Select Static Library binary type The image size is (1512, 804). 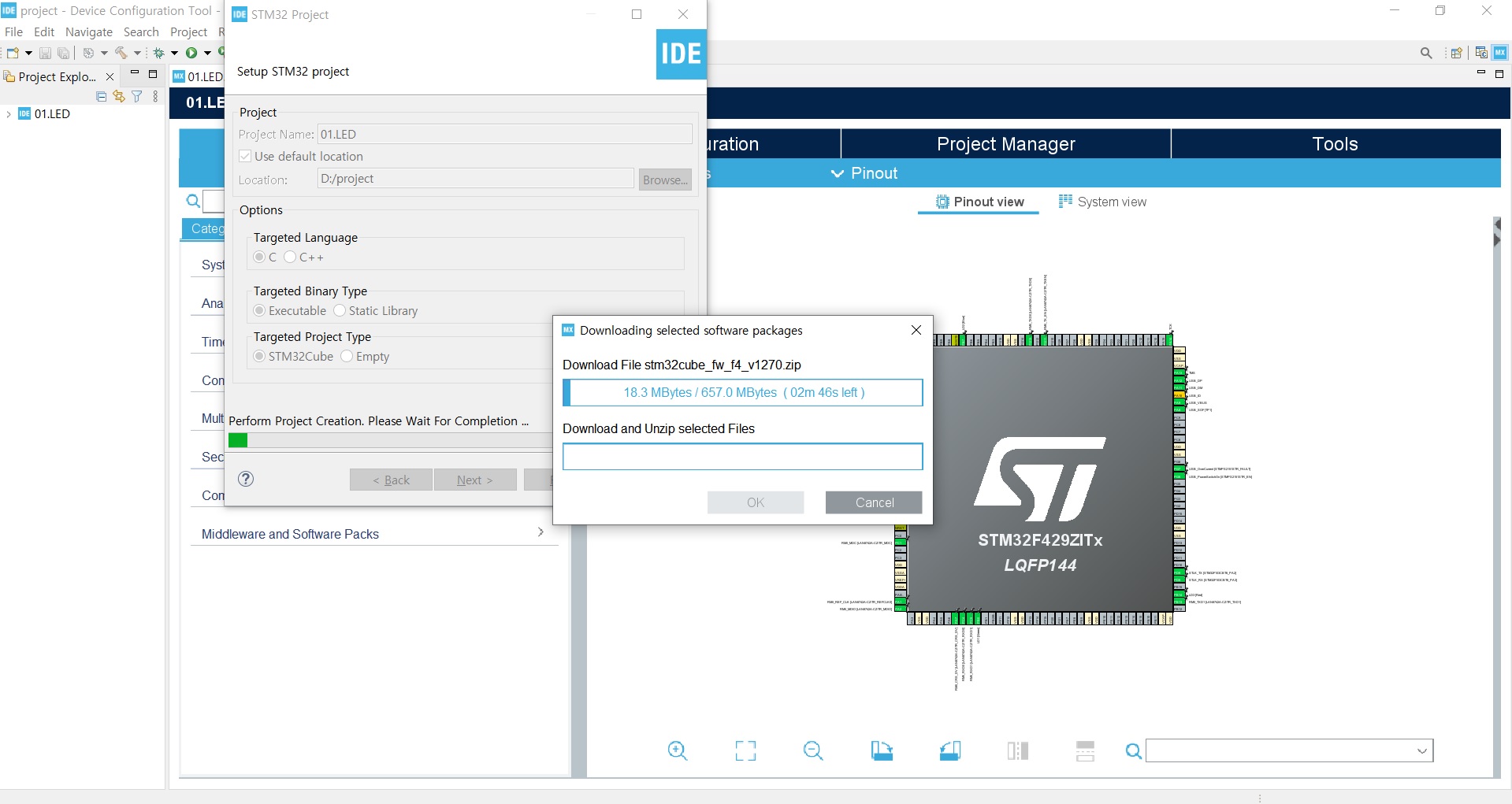[x=340, y=310]
